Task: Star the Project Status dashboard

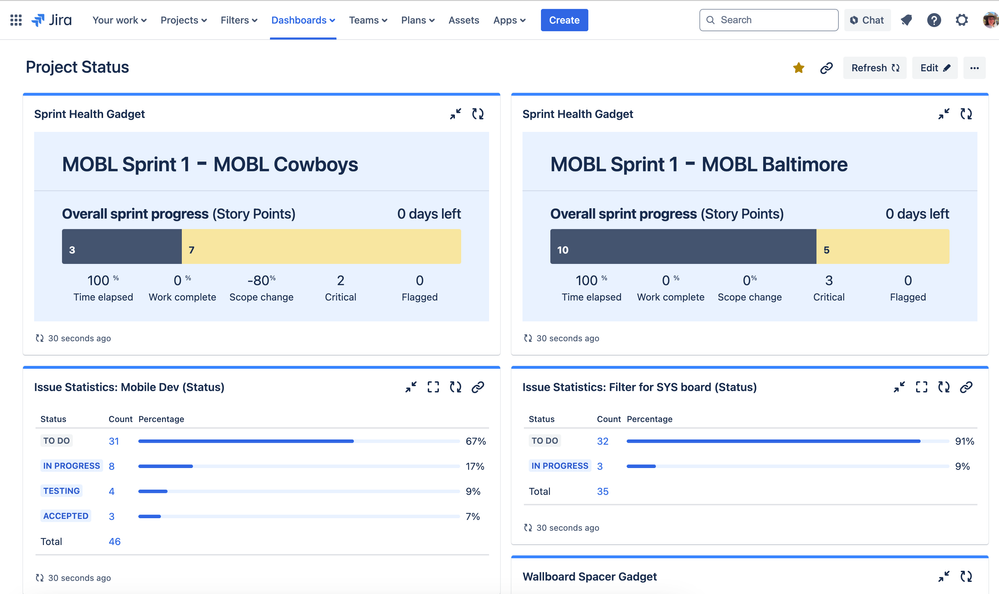Action: (797, 67)
